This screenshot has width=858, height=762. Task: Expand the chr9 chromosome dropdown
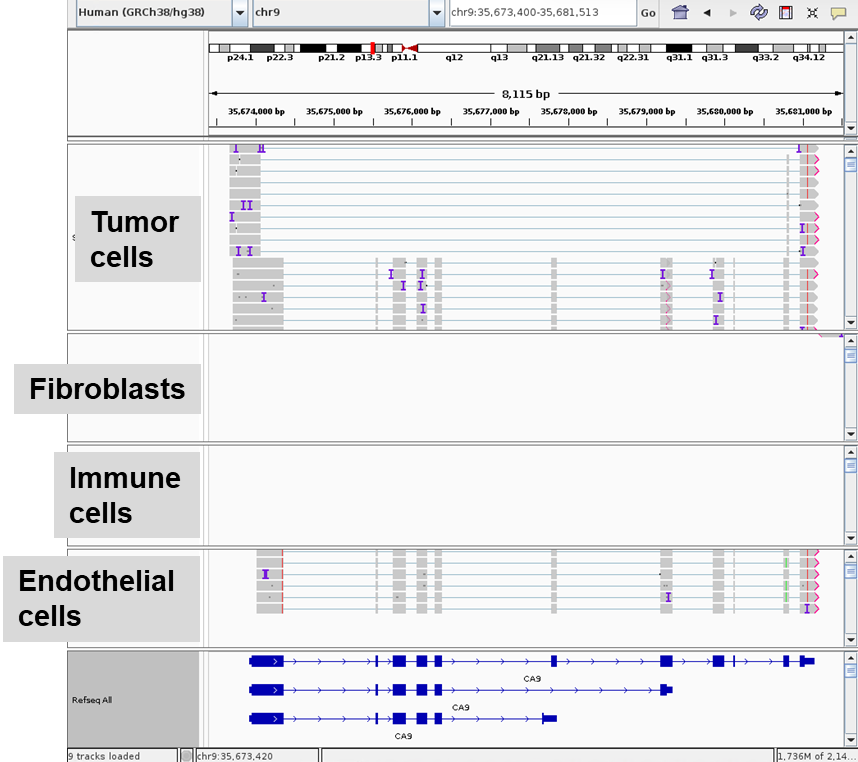point(436,13)
